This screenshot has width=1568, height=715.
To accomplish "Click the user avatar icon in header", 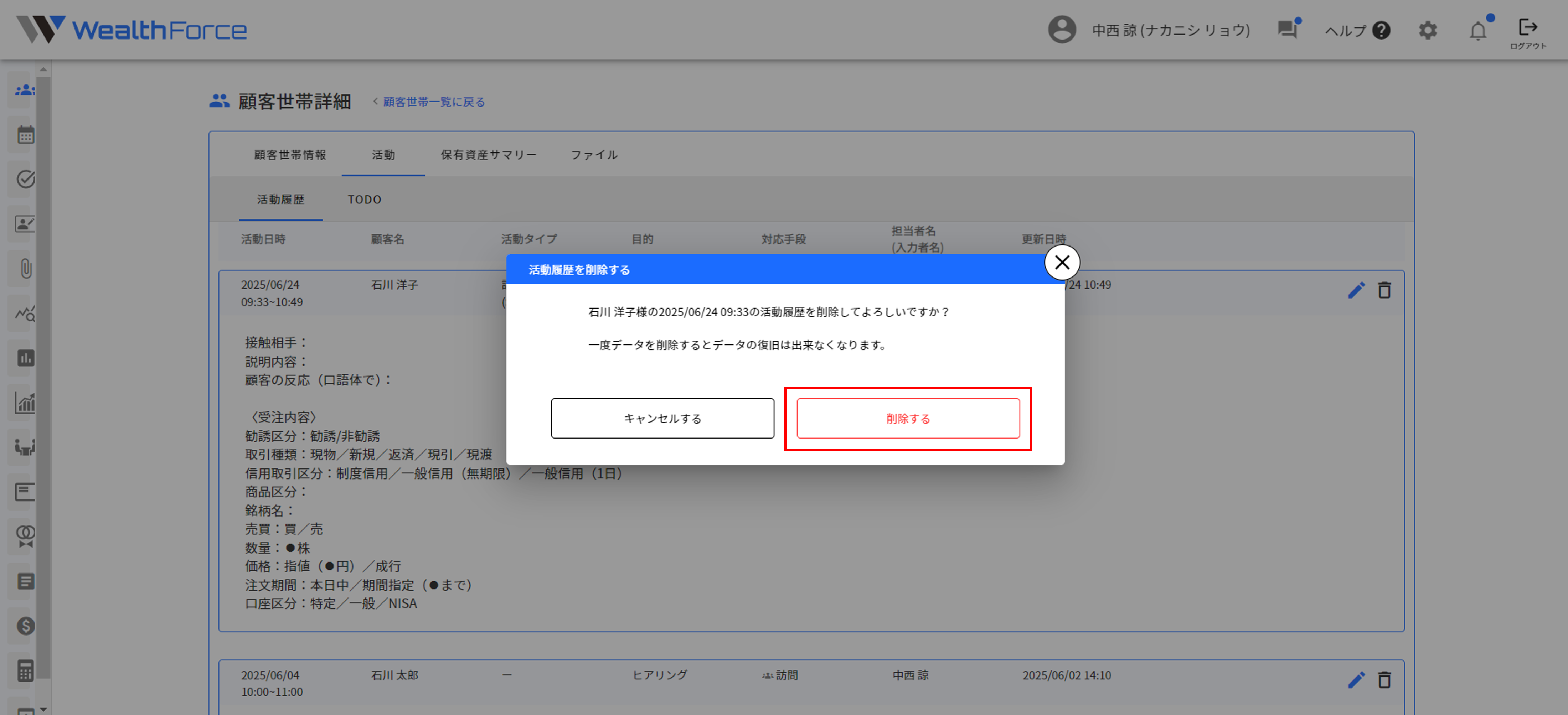I will pyautogui.click(x=1062, y=29).
